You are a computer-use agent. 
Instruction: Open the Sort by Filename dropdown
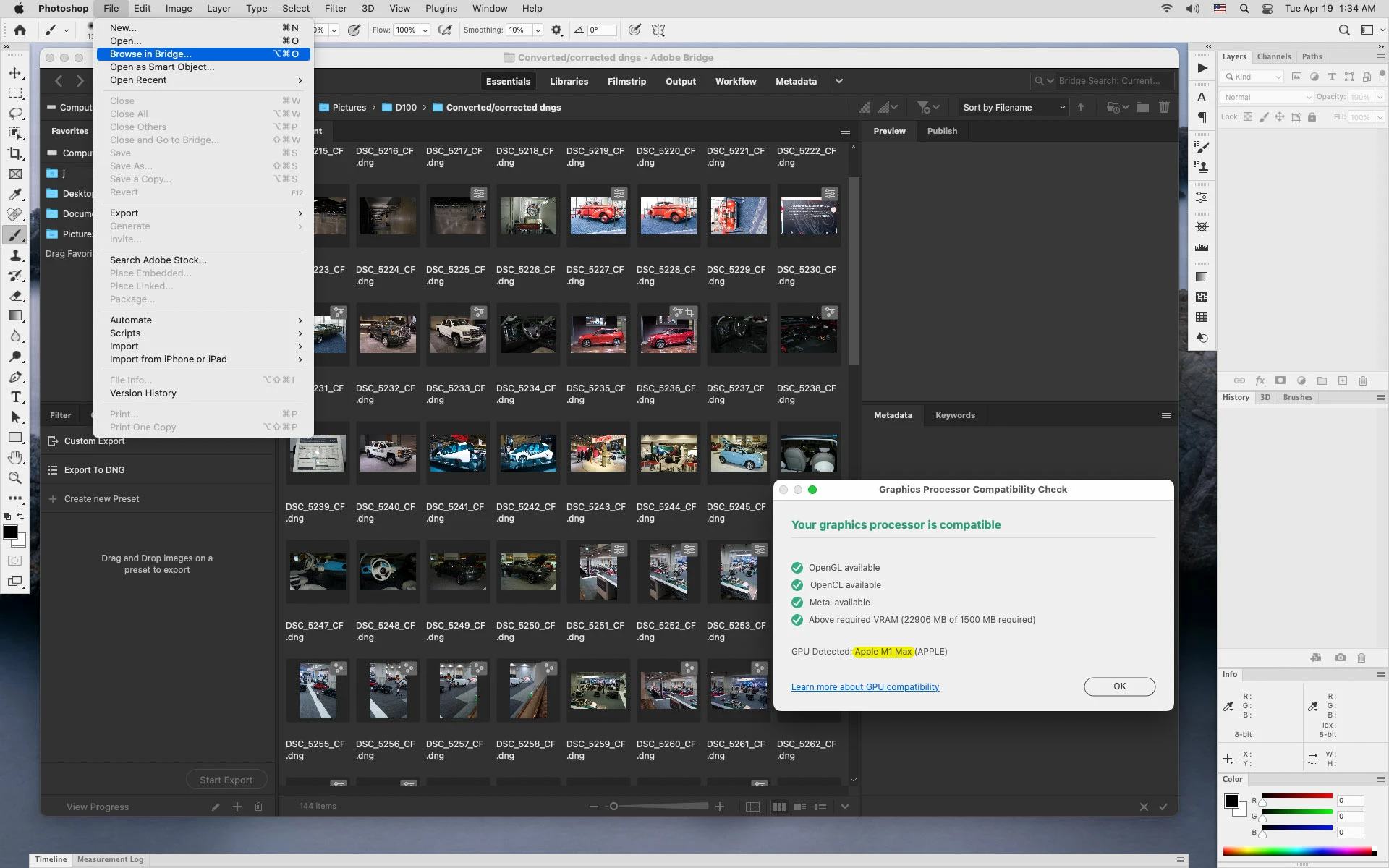1013,107
